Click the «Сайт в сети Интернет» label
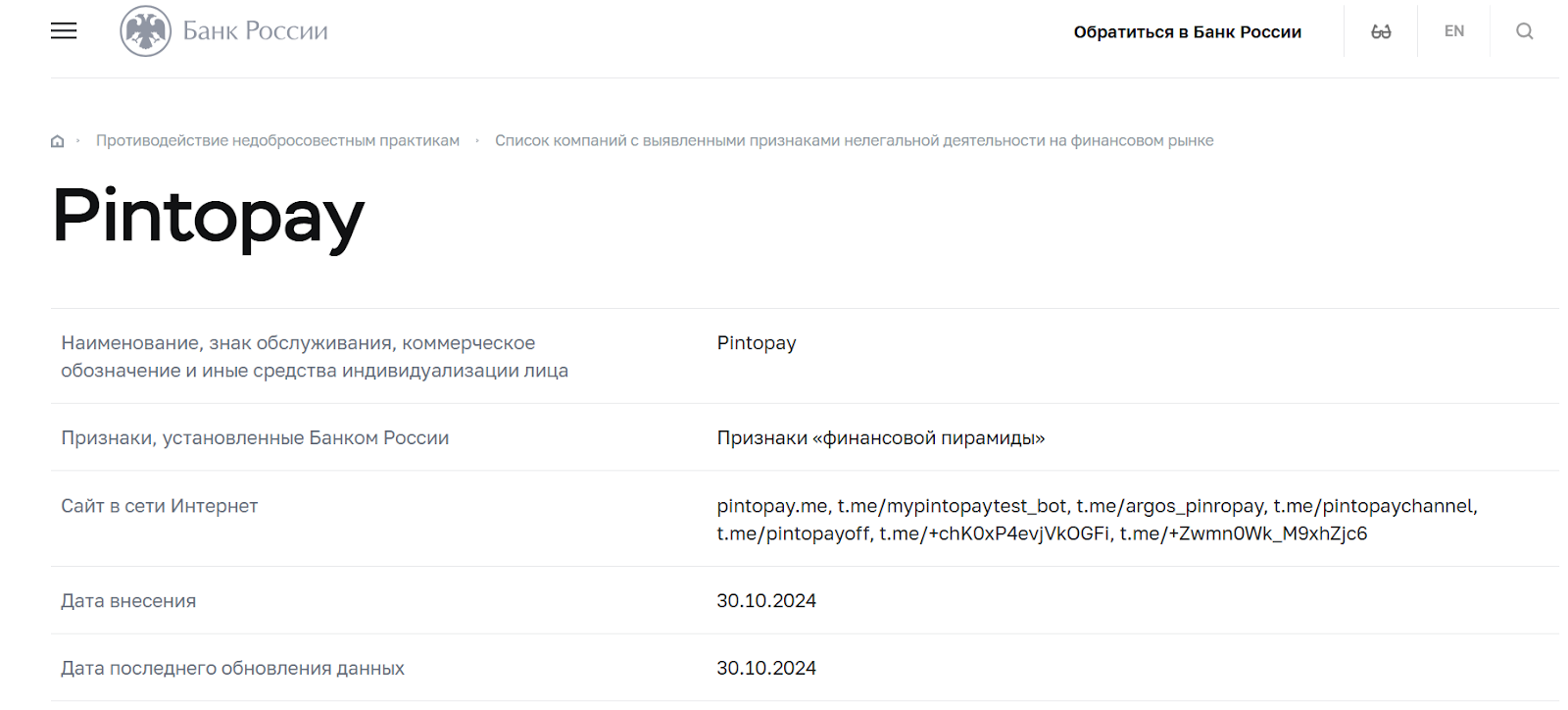Viewport: 1568px width, 710px height. [160, 506]
